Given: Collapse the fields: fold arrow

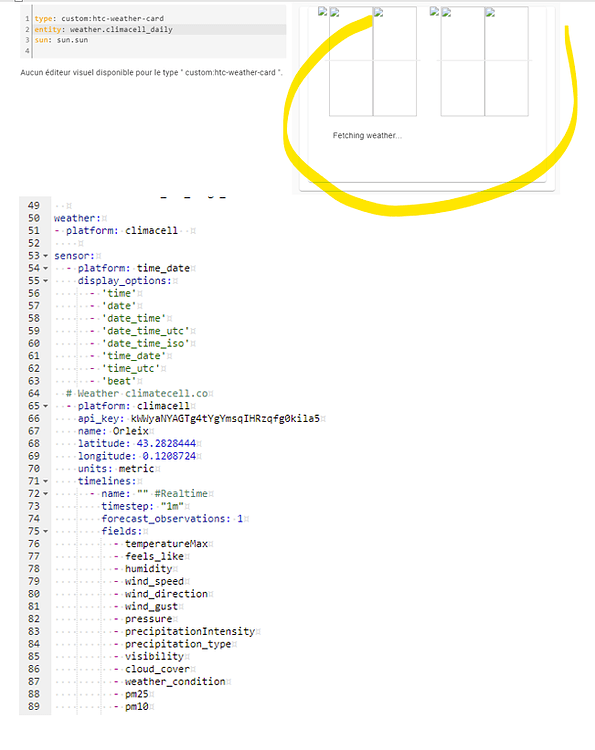Looking at the screenshot, I should [45, 531].
